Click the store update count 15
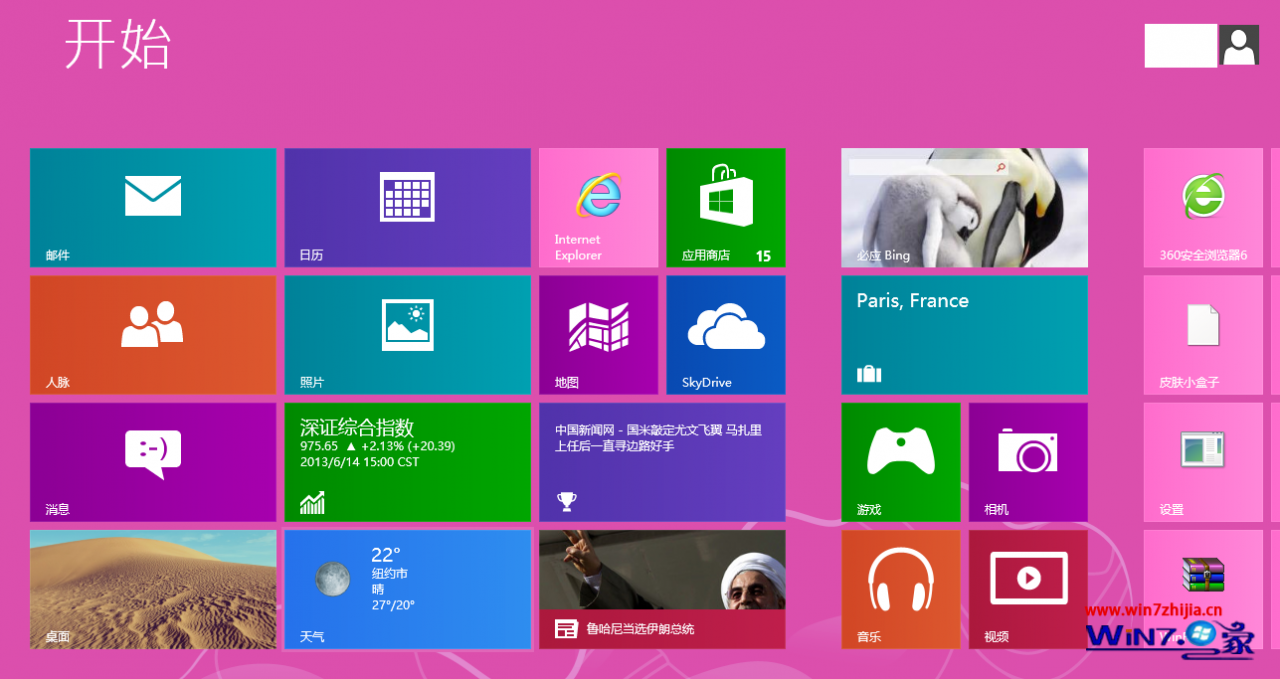The width and height of the screenshot is (1280, 679). pyautogui.click(x=763, y=256)
